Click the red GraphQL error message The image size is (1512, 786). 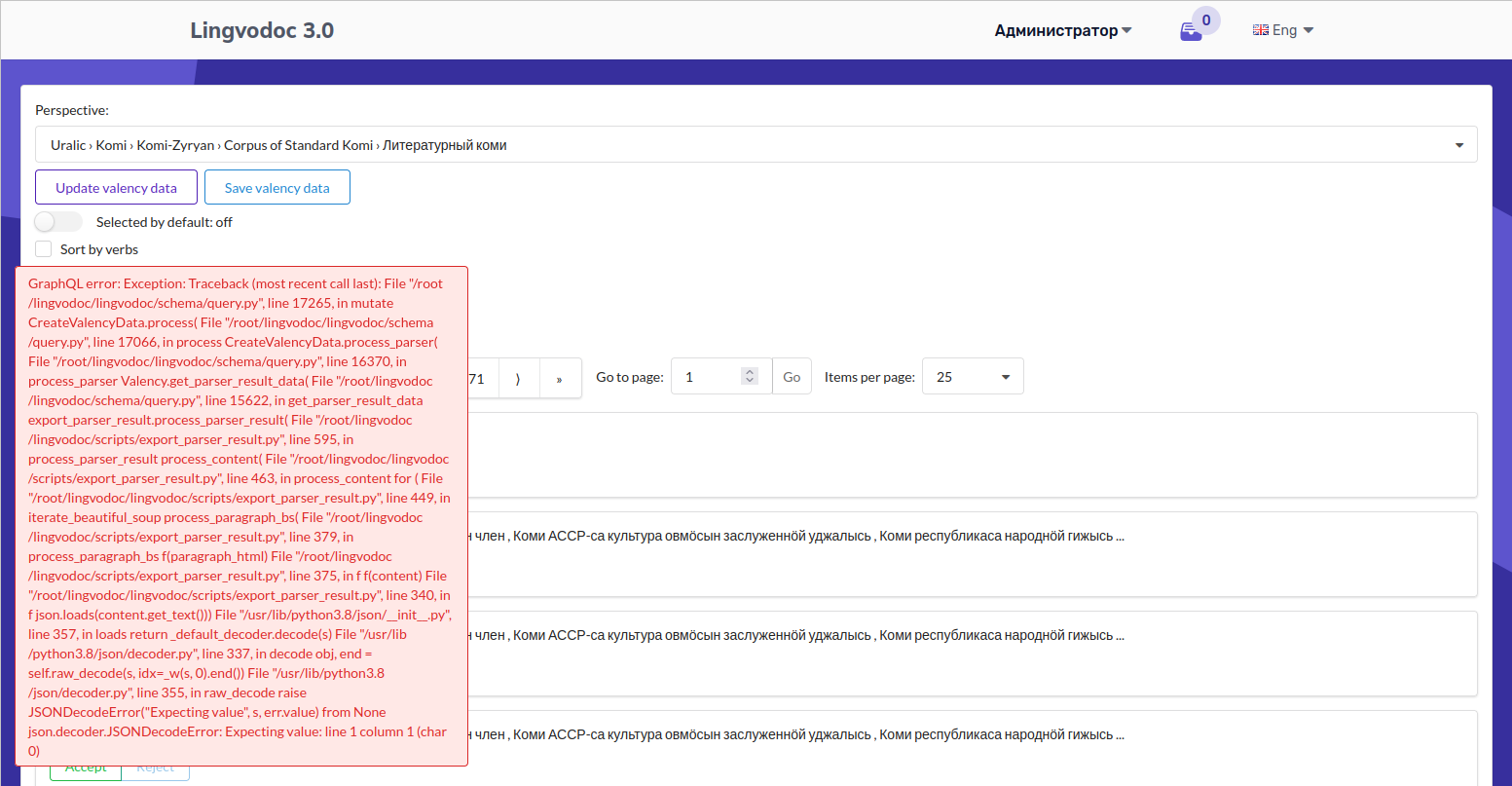point(241,516)
